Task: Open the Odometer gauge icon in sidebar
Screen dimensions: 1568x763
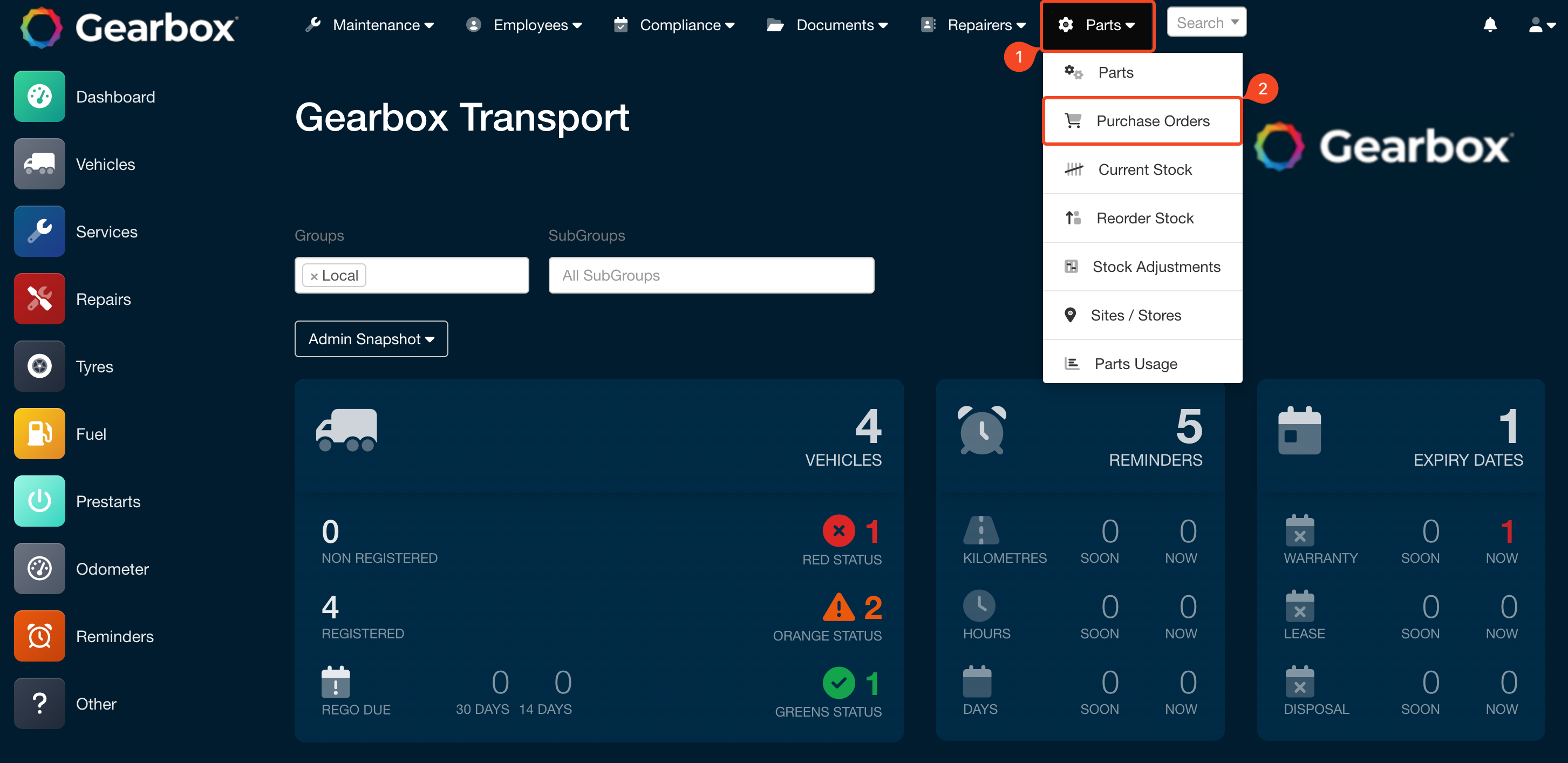Action: tap(39, 569)
